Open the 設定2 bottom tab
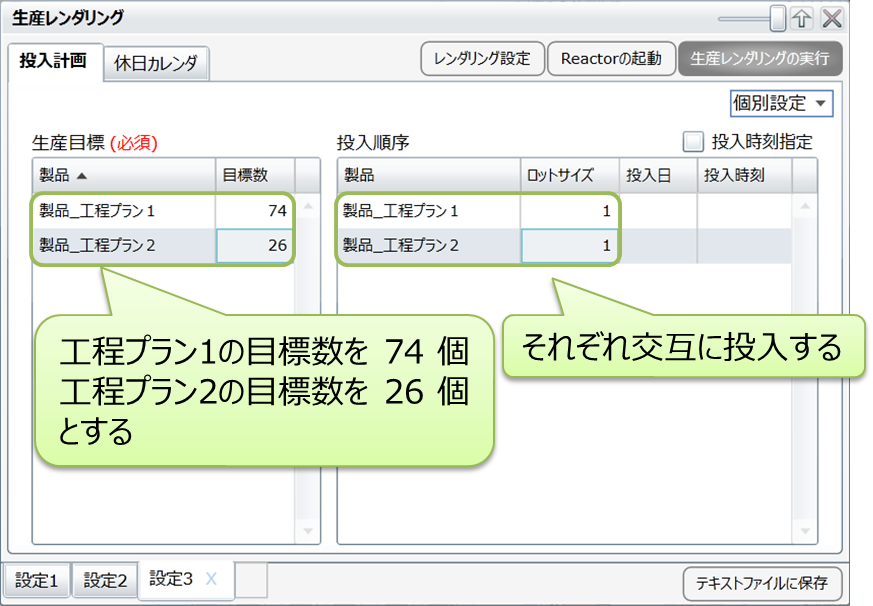The width and height of the screenshot is (873, 606). pyautogui.click(x=105, y=580)
